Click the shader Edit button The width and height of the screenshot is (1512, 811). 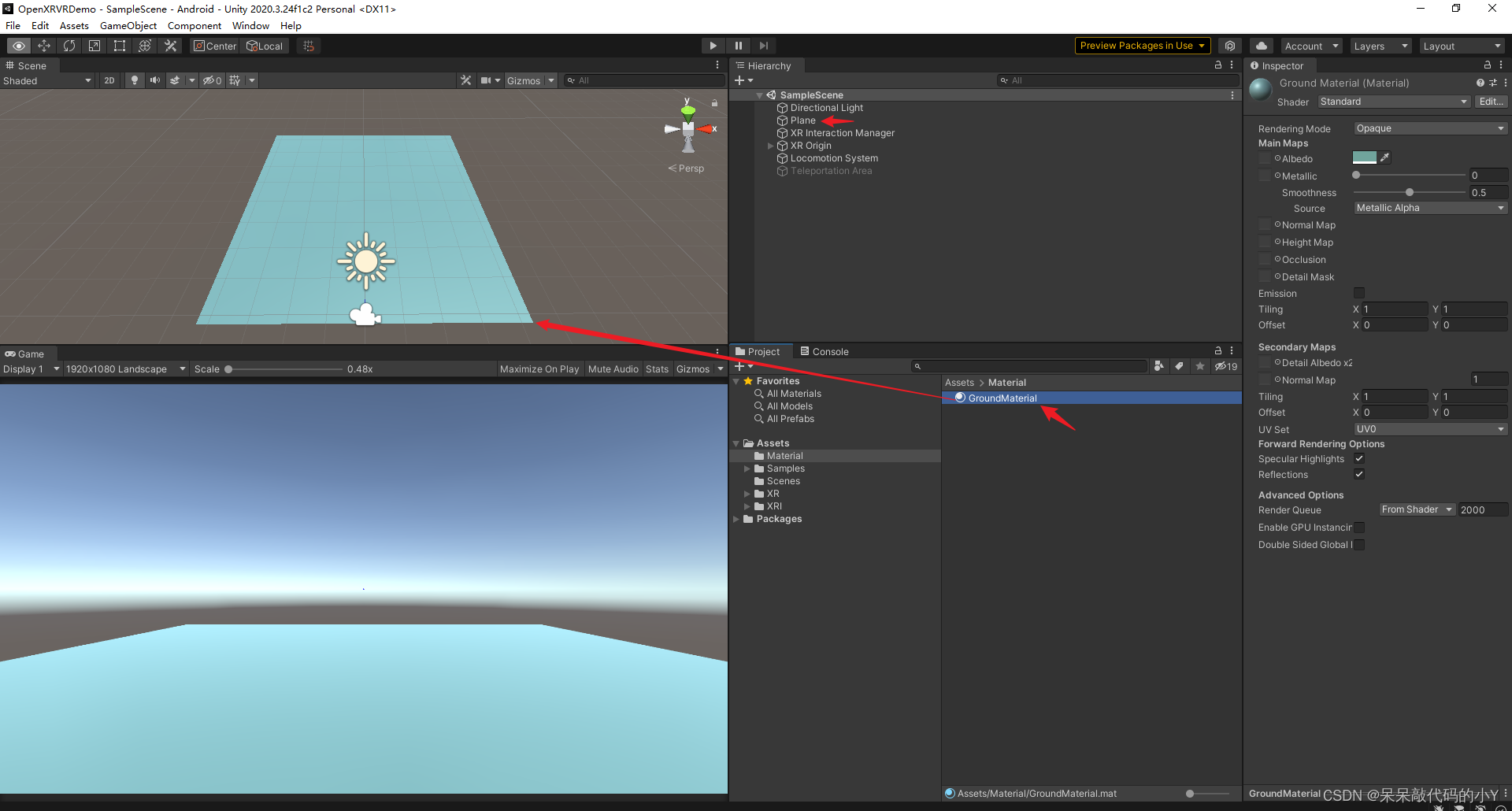1490,102
